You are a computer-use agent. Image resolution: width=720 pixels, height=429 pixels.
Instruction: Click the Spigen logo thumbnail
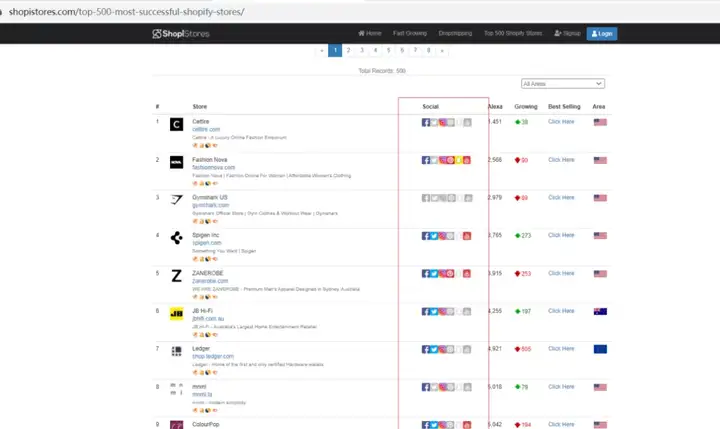click(x=176, y=238)
